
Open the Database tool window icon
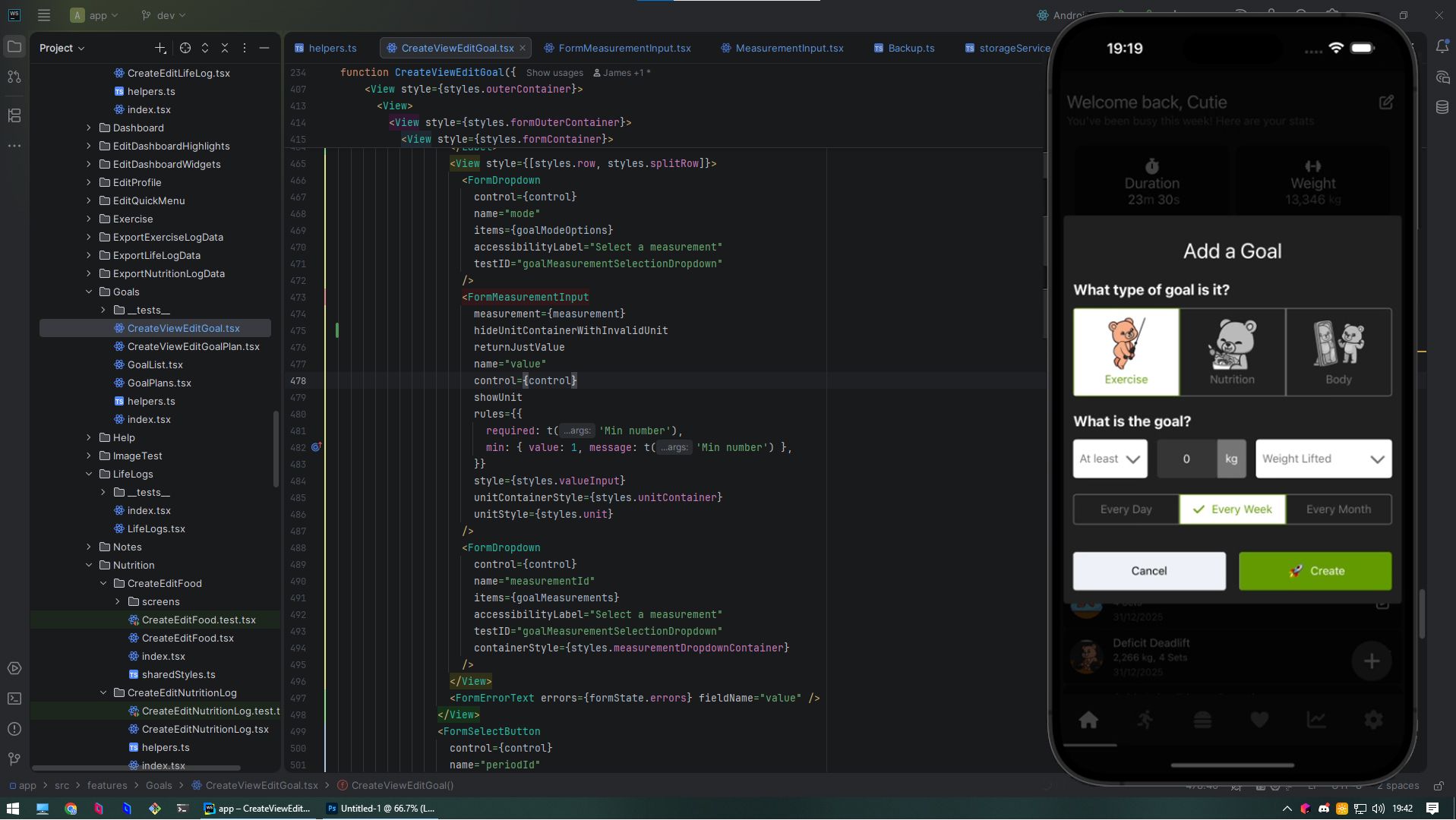(x=1442, y=108)
